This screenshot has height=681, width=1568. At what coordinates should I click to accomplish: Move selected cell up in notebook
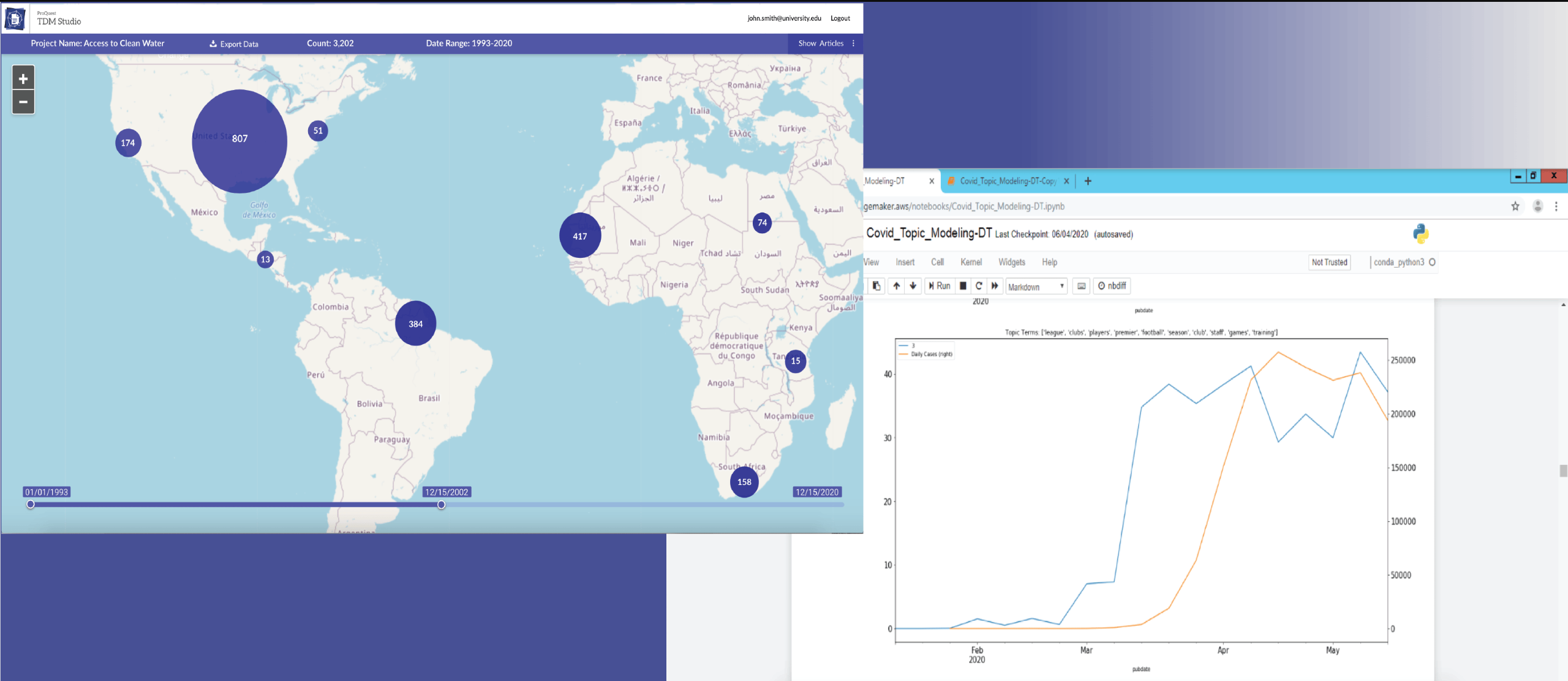click(896, 286)
